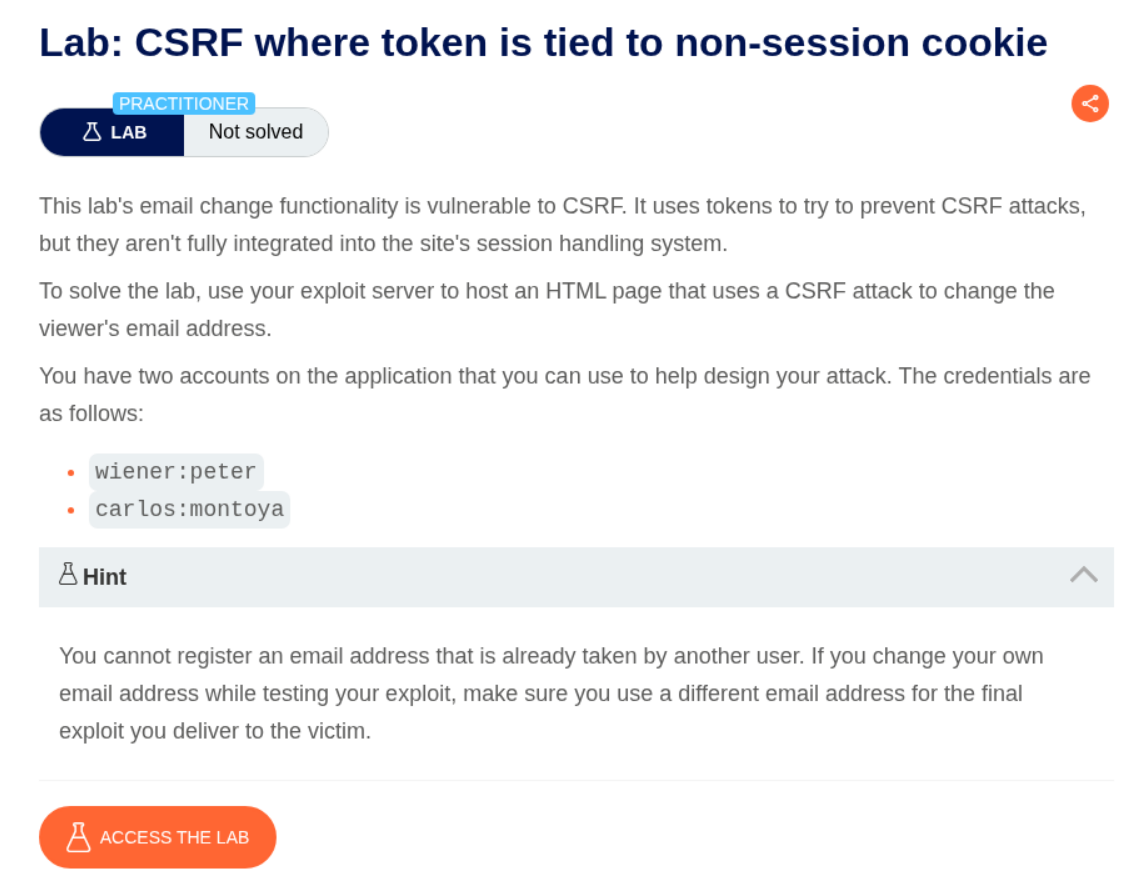Click flask icon in ACCESS THE LAB button
This screenshot has height=878, width=1145.
(79, 837)
